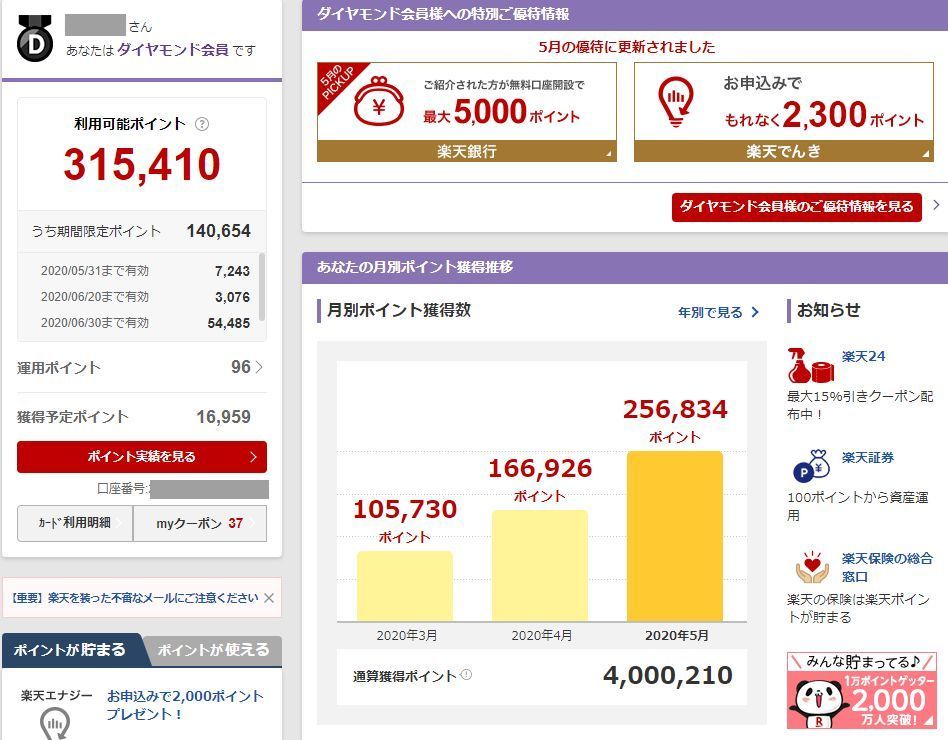Open the 楽天24 news link

tap(863, 356)
